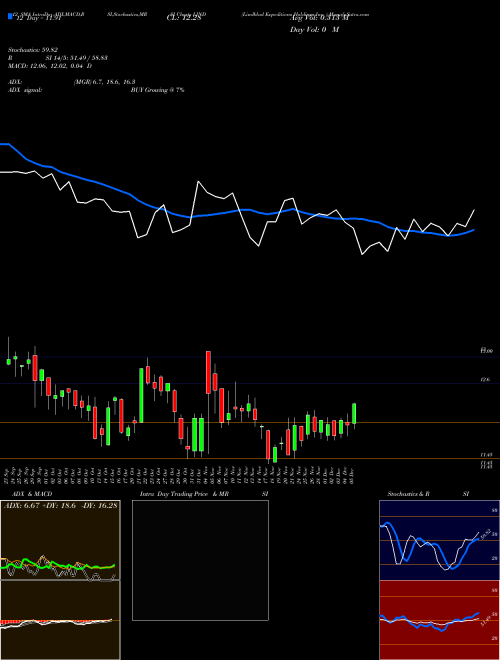Click the latest green candlestick in the candle chart
This screenshot has height=660, width=500.
click(354, 414)
